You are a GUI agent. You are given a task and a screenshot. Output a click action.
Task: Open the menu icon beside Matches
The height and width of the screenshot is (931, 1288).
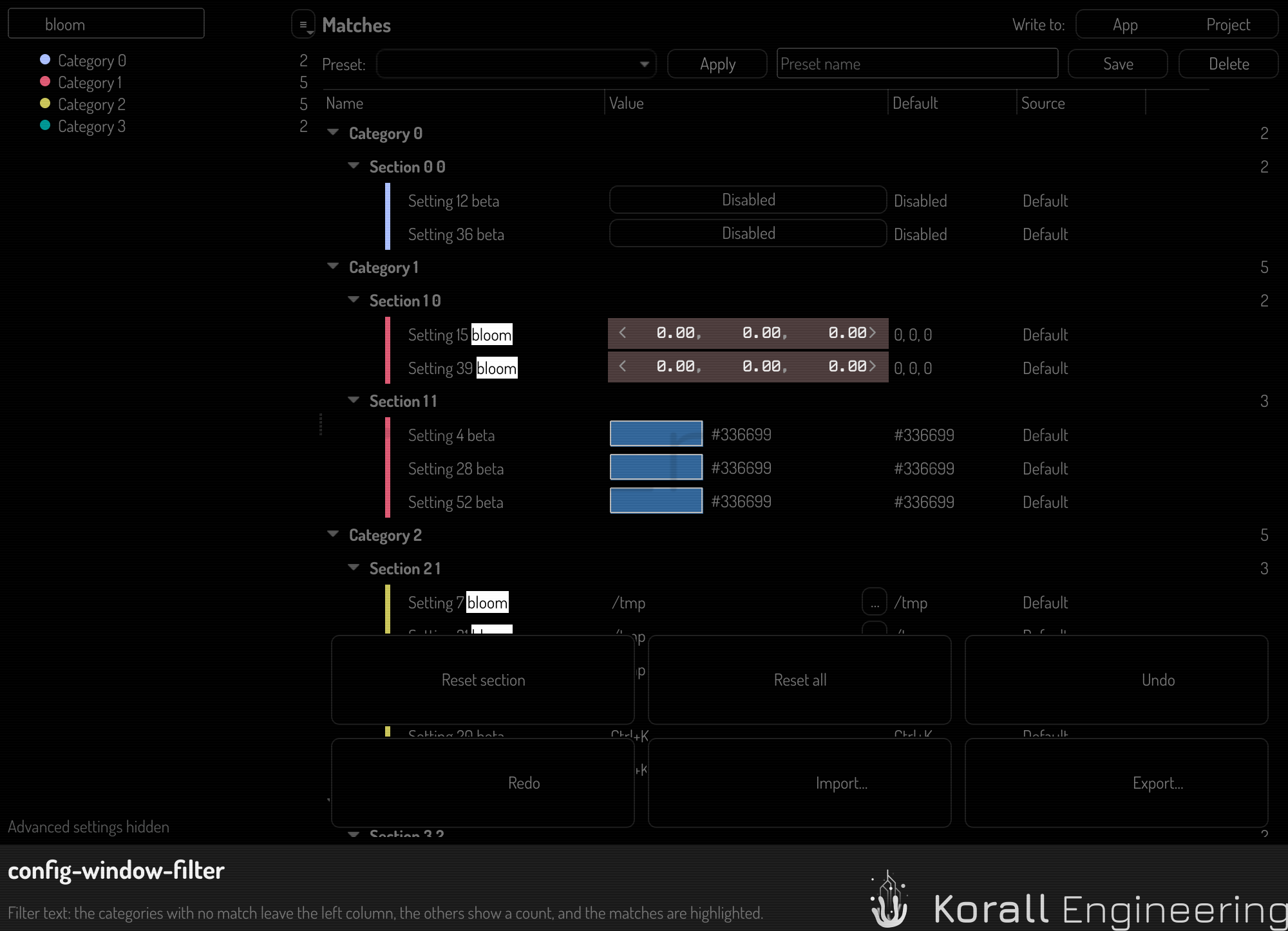pos(303,24)
